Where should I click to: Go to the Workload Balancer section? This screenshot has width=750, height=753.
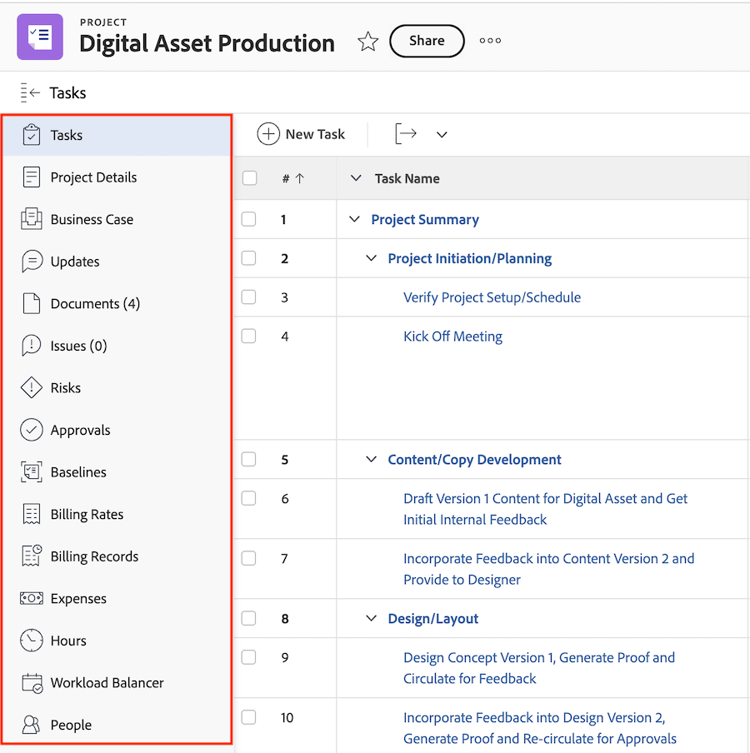point(107,683)
